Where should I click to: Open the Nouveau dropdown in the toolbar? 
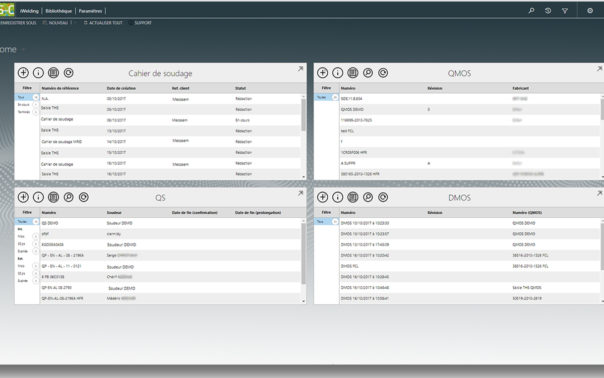click(x=58, y=23)
